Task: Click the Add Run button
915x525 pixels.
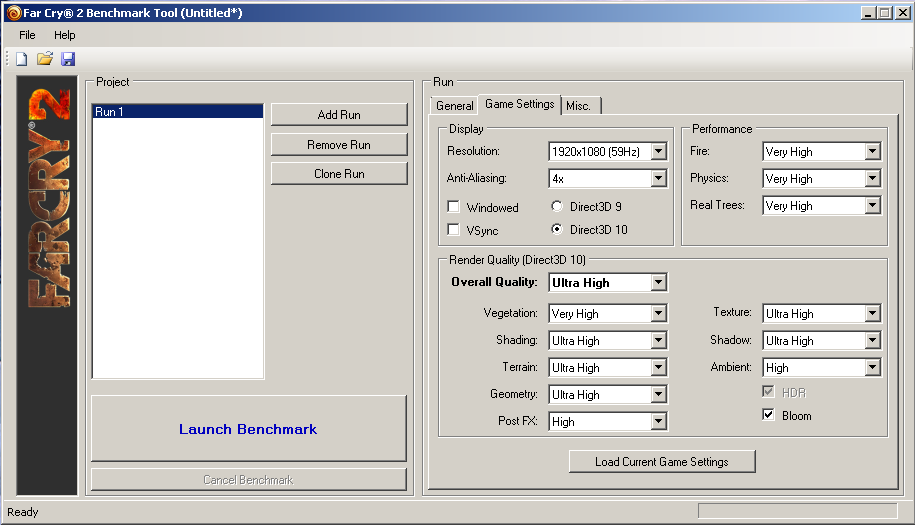Action: click(339, 115)
